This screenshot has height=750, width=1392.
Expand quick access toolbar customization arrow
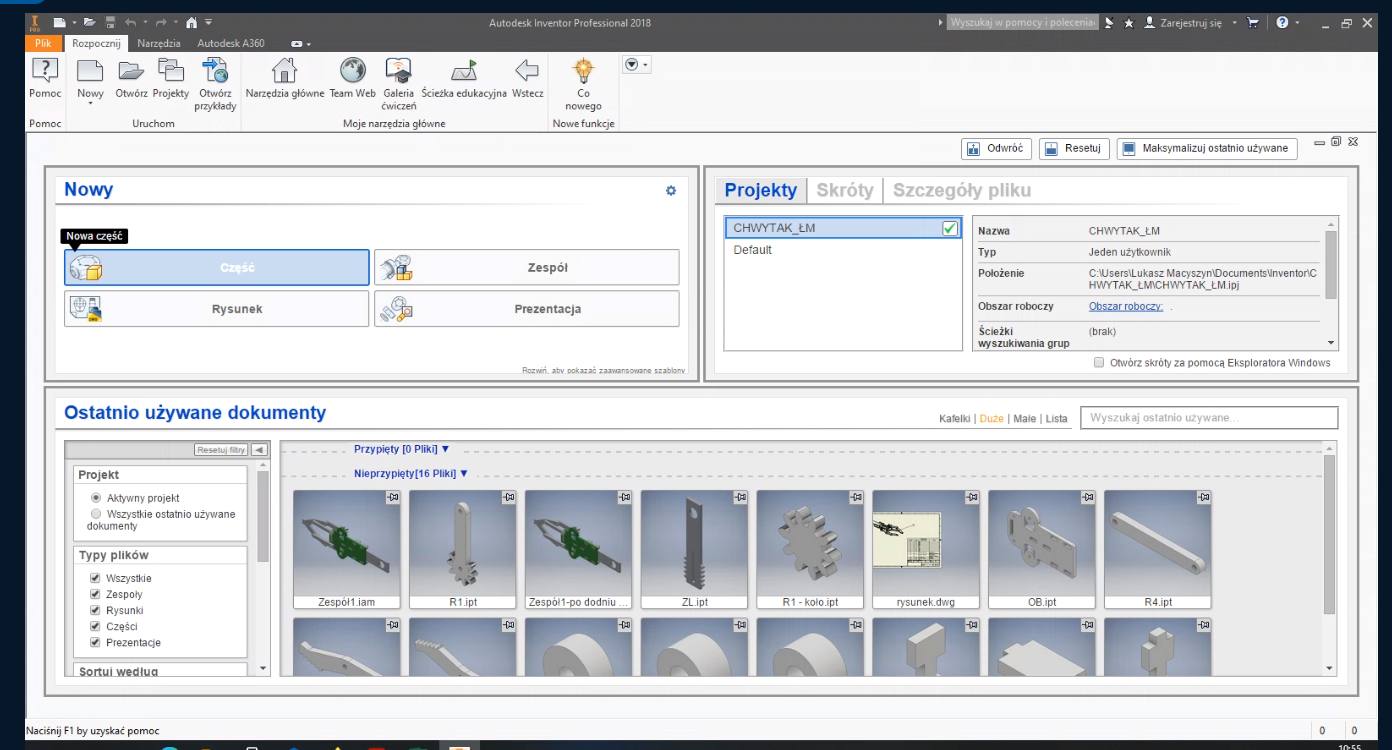209,21
